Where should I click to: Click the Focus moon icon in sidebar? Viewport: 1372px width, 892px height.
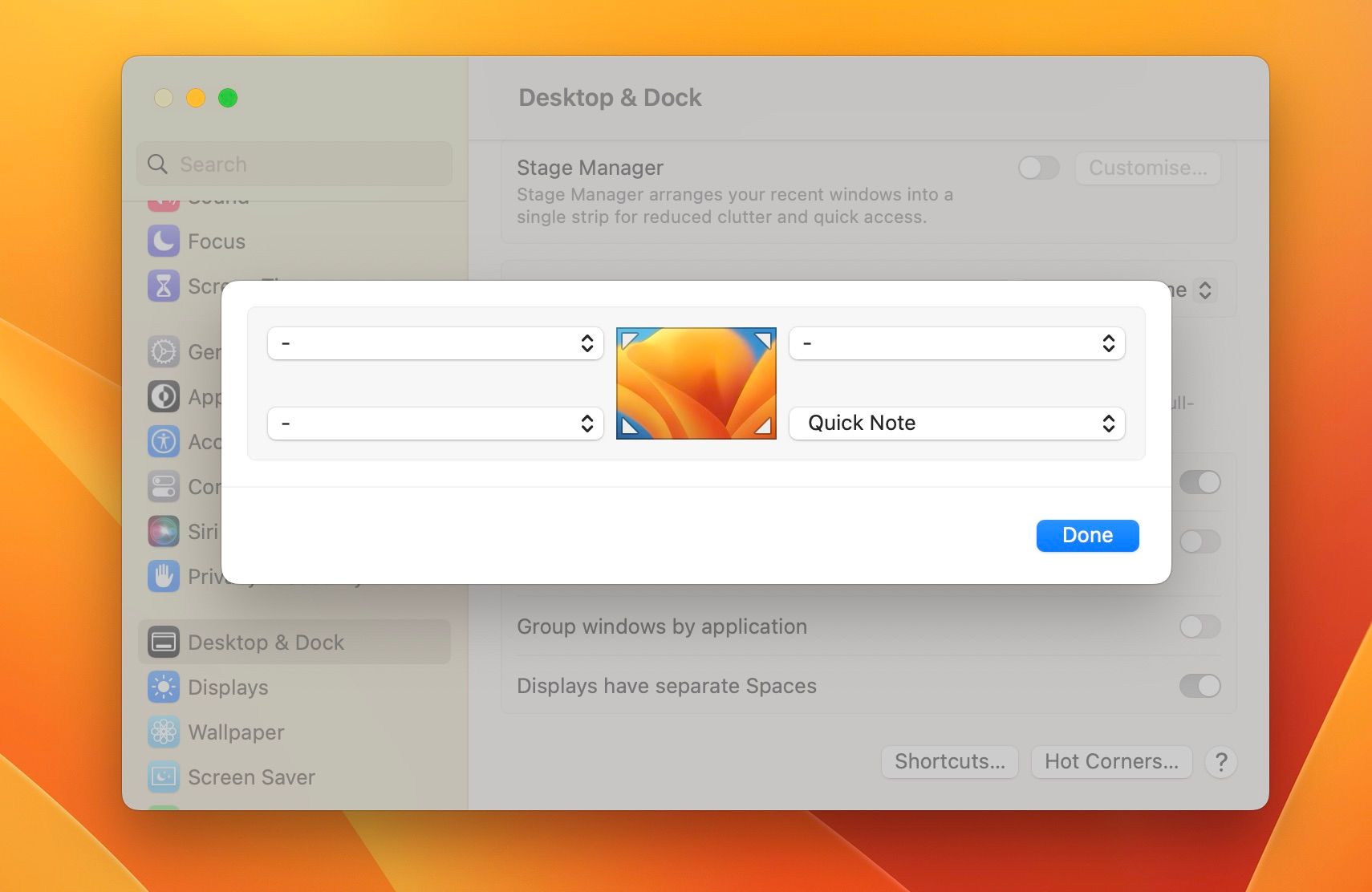coord(164,241)
